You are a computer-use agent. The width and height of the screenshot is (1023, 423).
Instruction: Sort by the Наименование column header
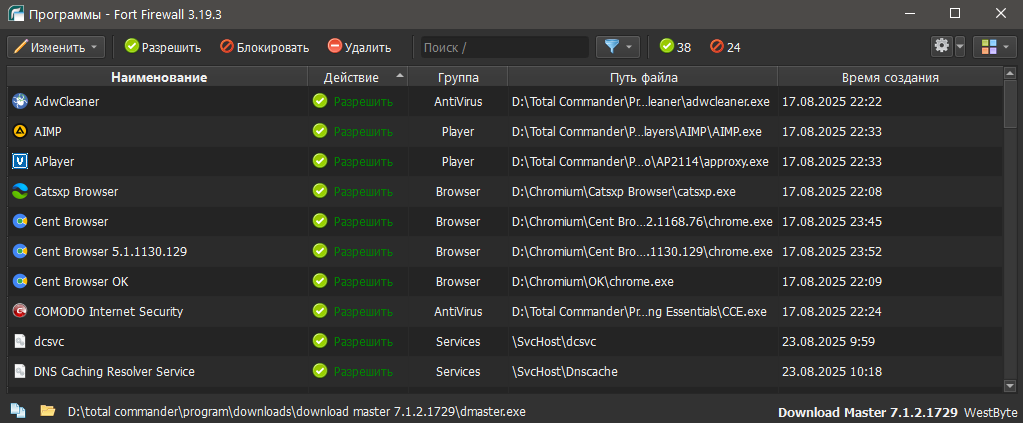tap(159, 78)
